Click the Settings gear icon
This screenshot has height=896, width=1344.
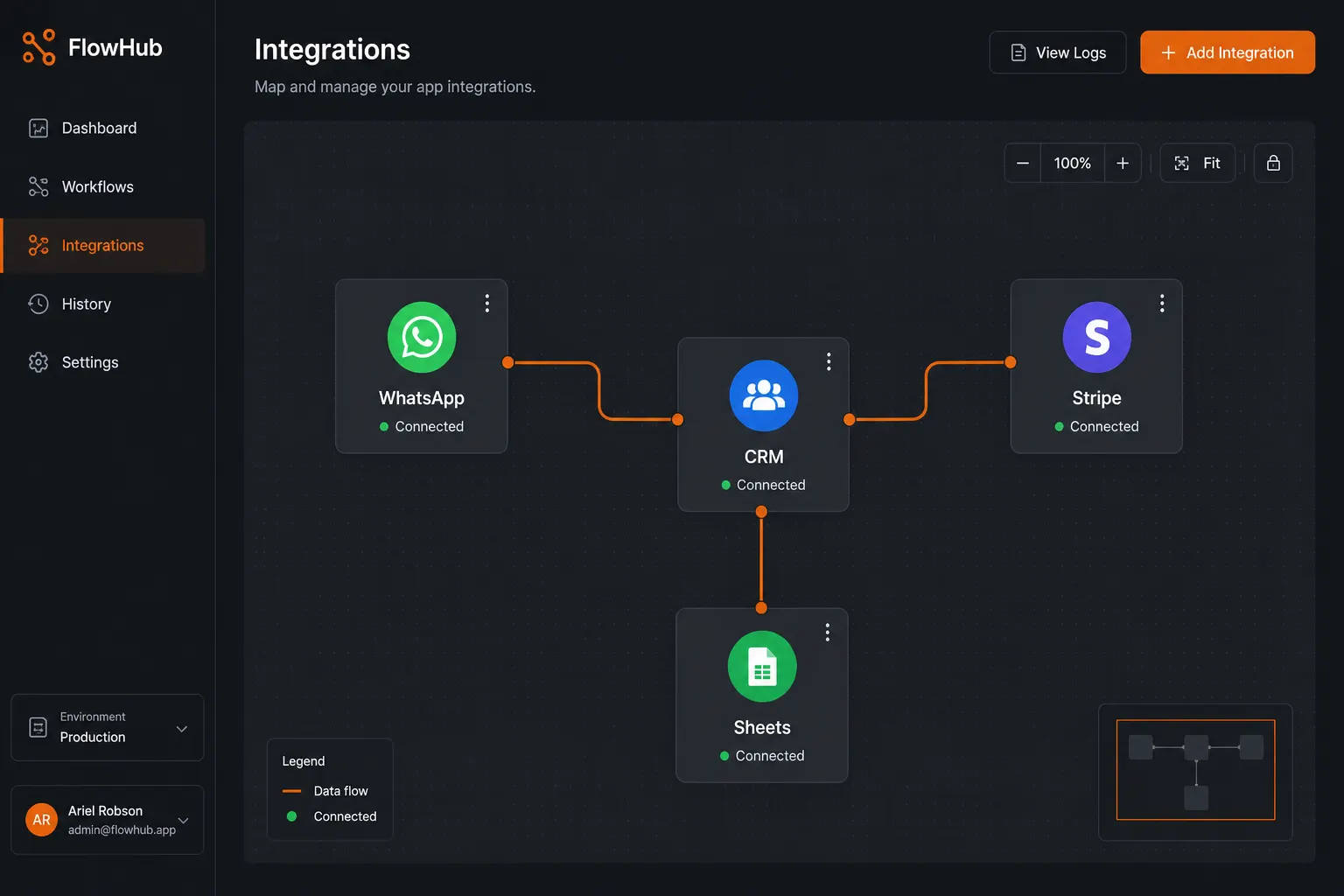[38, 362]
